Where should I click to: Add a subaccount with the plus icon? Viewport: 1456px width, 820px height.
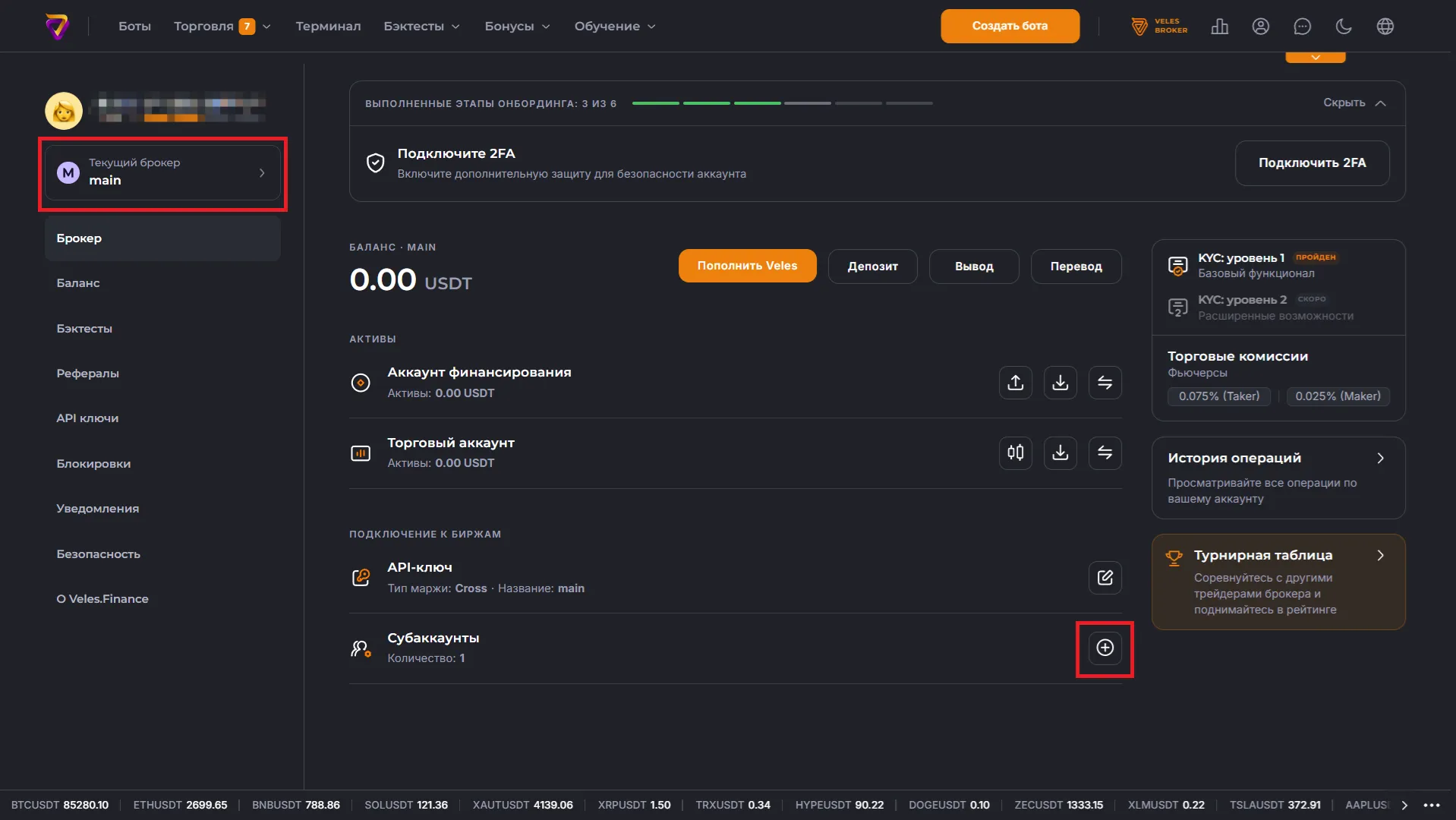pos(1105,648)
